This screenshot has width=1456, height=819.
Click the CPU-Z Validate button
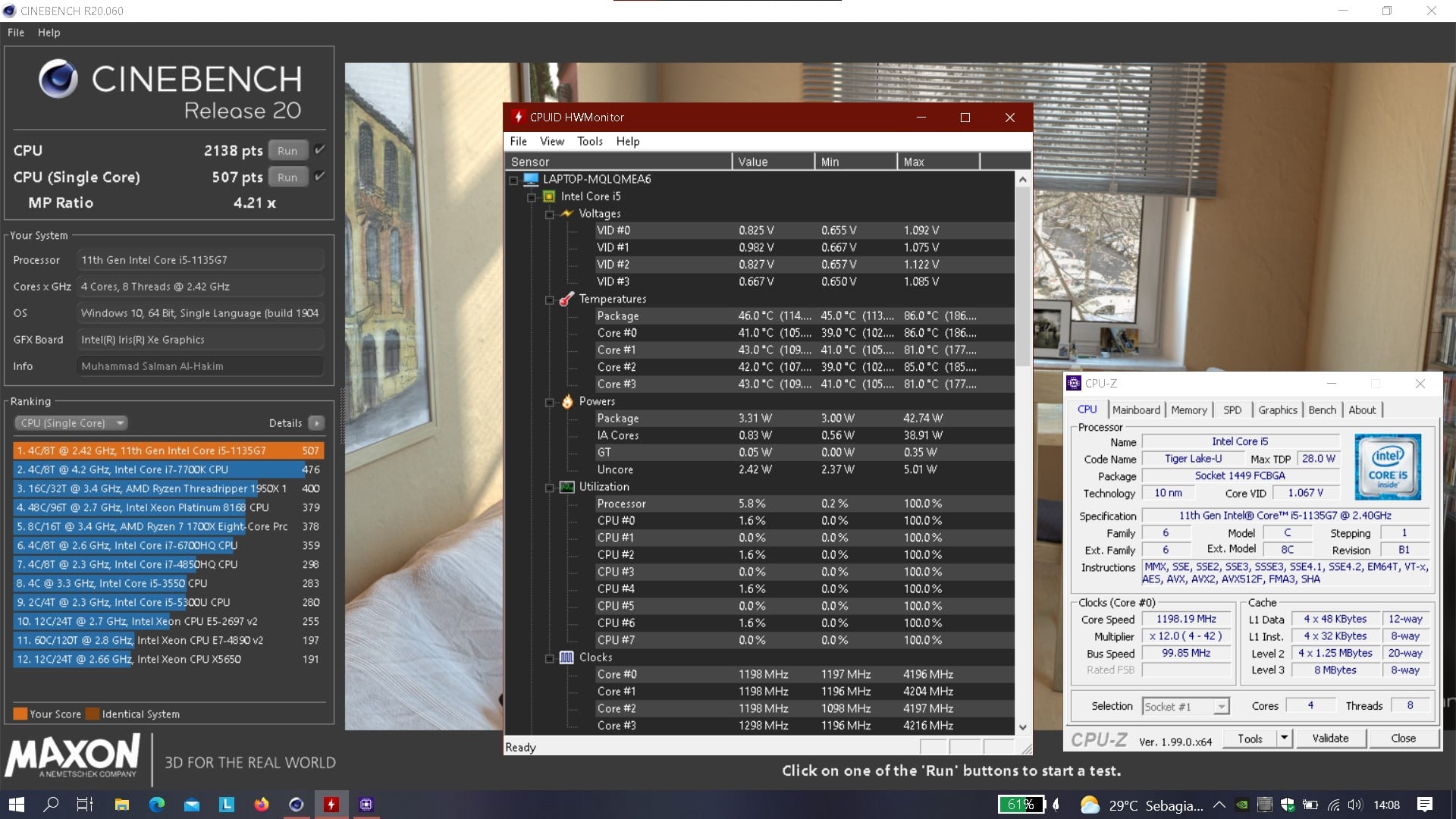coord(1330,739)
